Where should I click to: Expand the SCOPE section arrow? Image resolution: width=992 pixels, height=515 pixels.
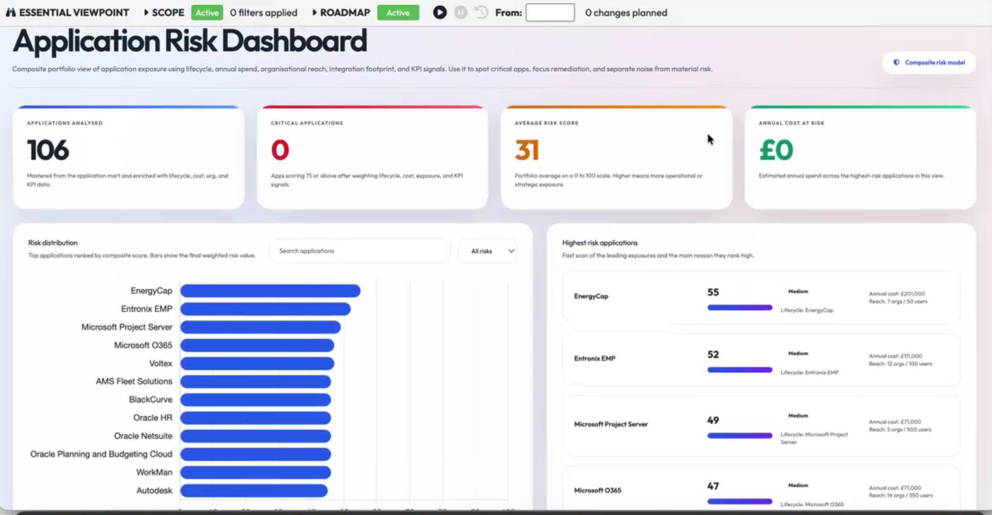(146, 13)
